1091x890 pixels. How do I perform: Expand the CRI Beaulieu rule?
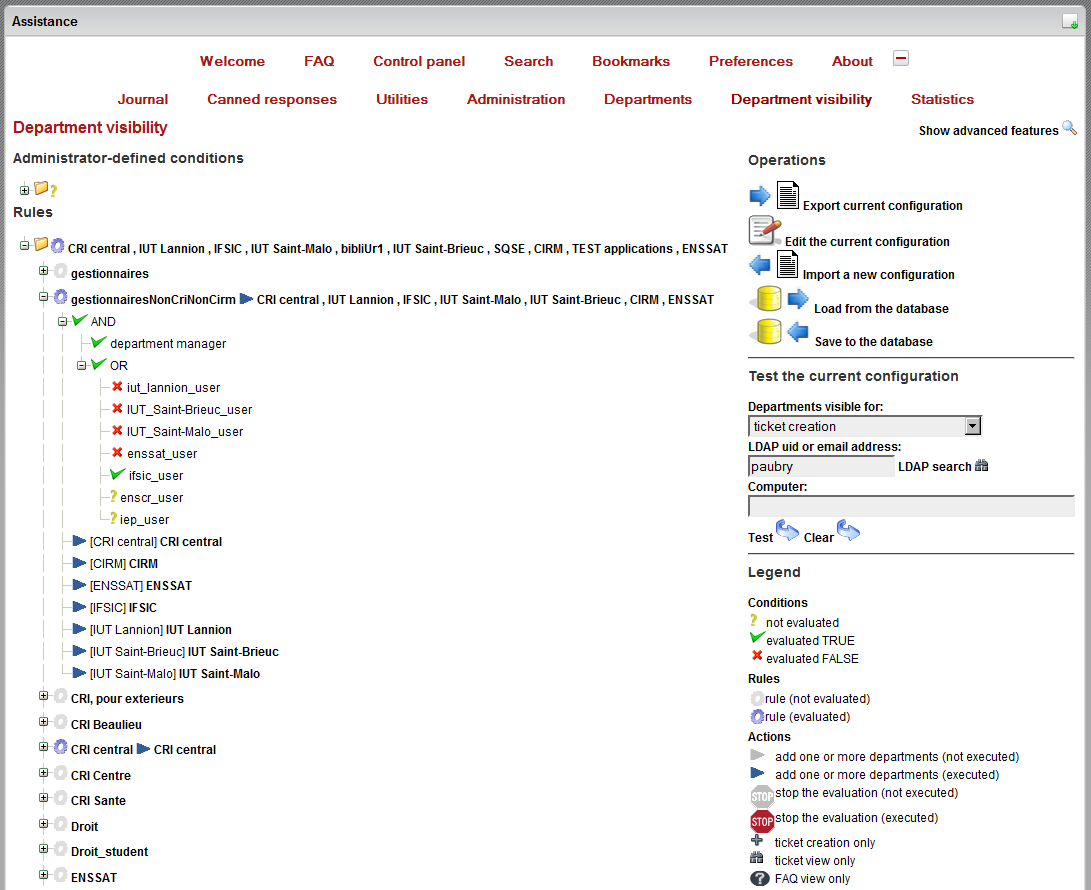click(x=44, y=723)
